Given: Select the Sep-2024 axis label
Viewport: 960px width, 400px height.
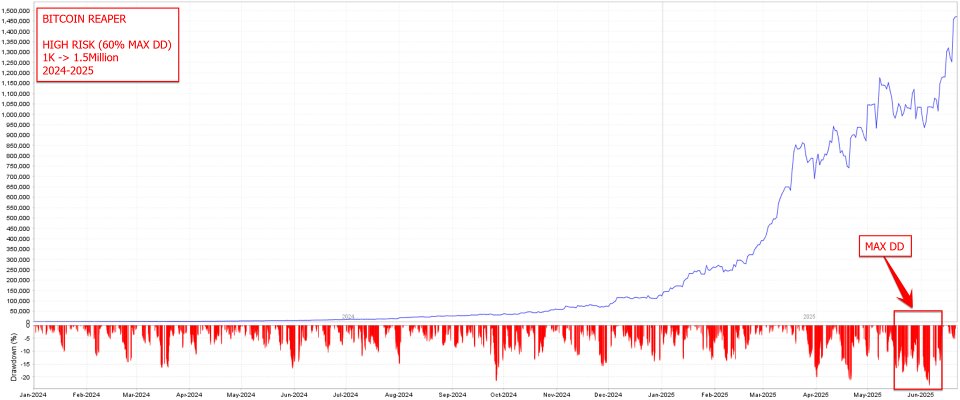Looking at the screenshot, I should [451, 394].
